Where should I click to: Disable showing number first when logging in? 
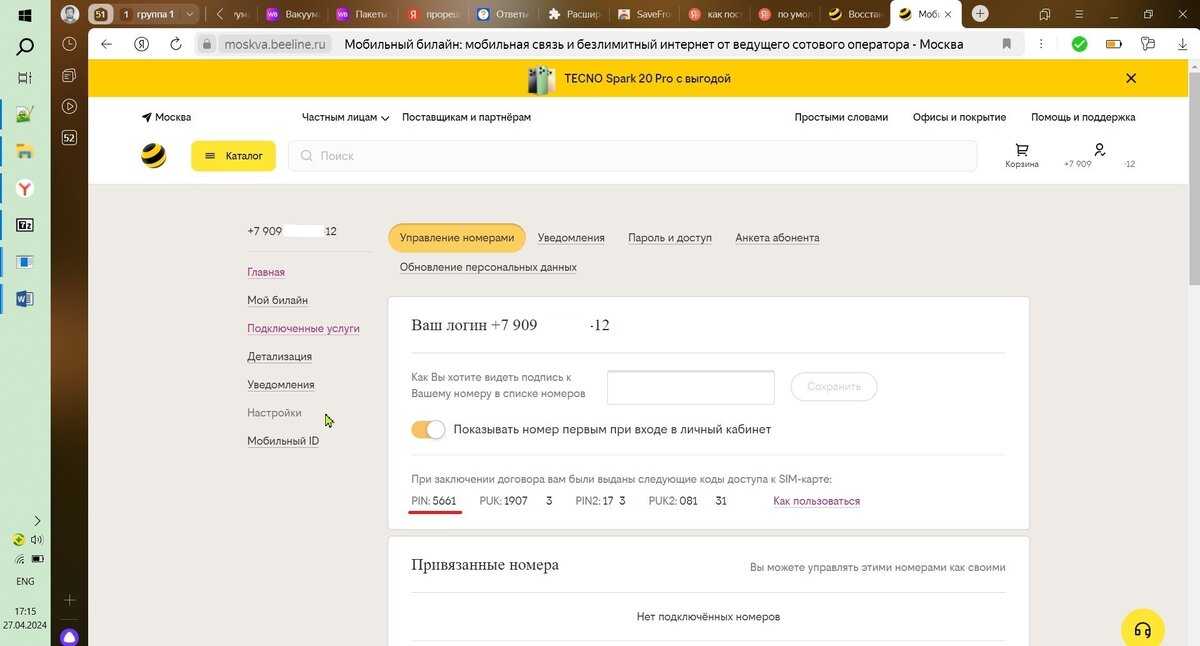click(x=428, y=428)
